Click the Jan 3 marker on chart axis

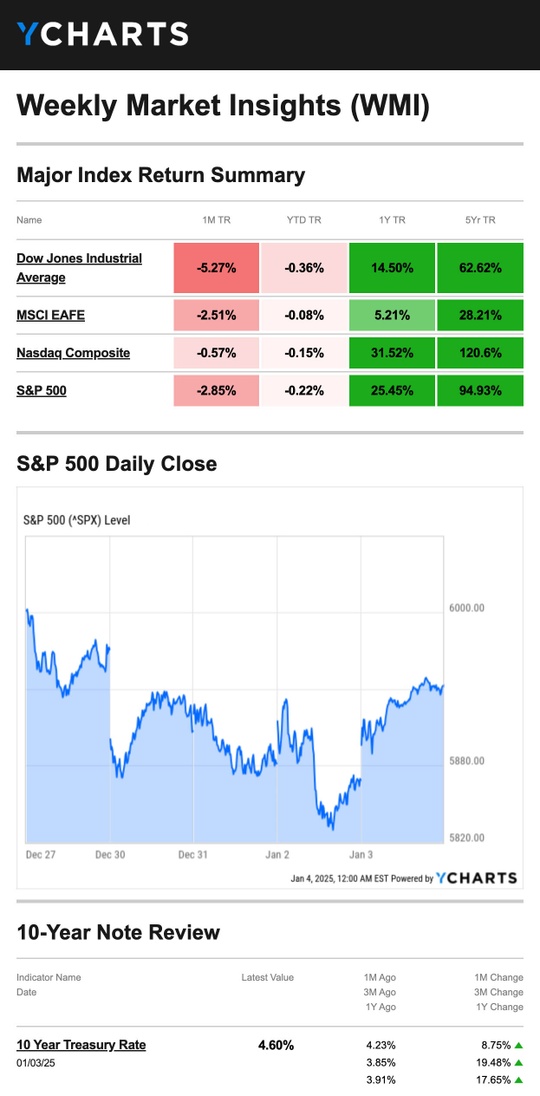360,854
